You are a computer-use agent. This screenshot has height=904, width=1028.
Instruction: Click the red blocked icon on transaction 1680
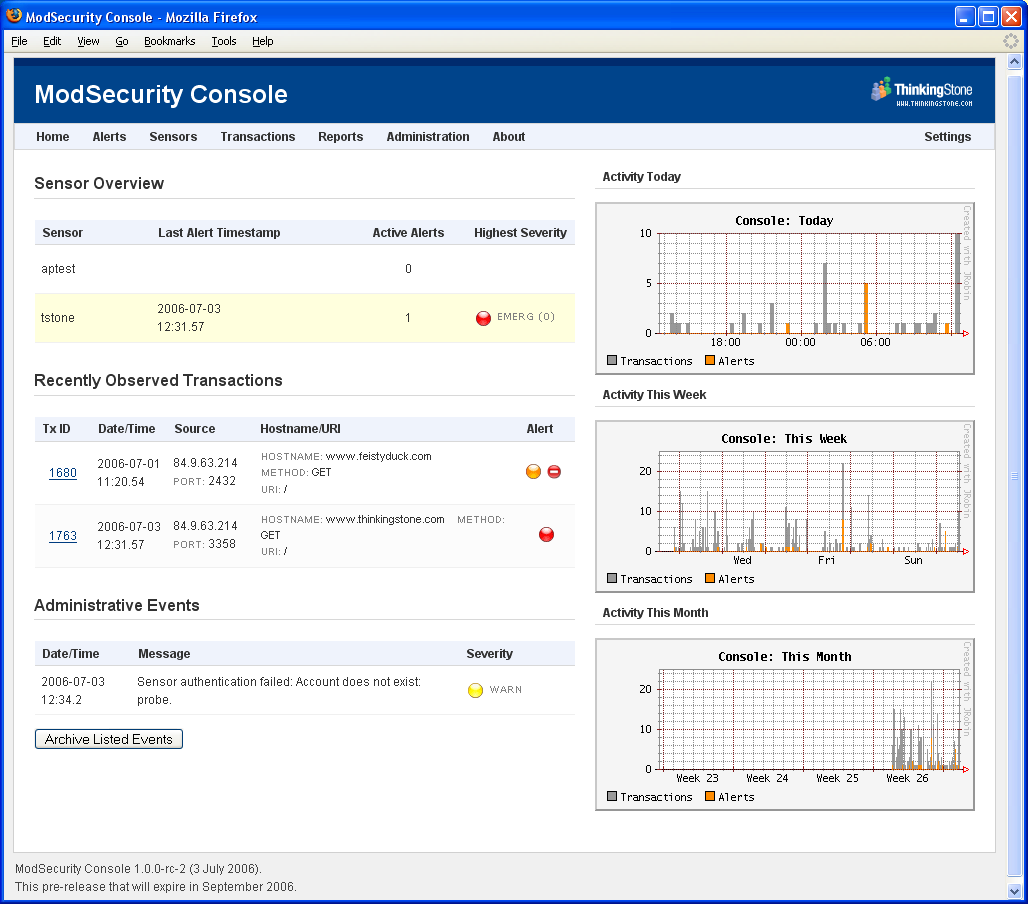point(554,472)
